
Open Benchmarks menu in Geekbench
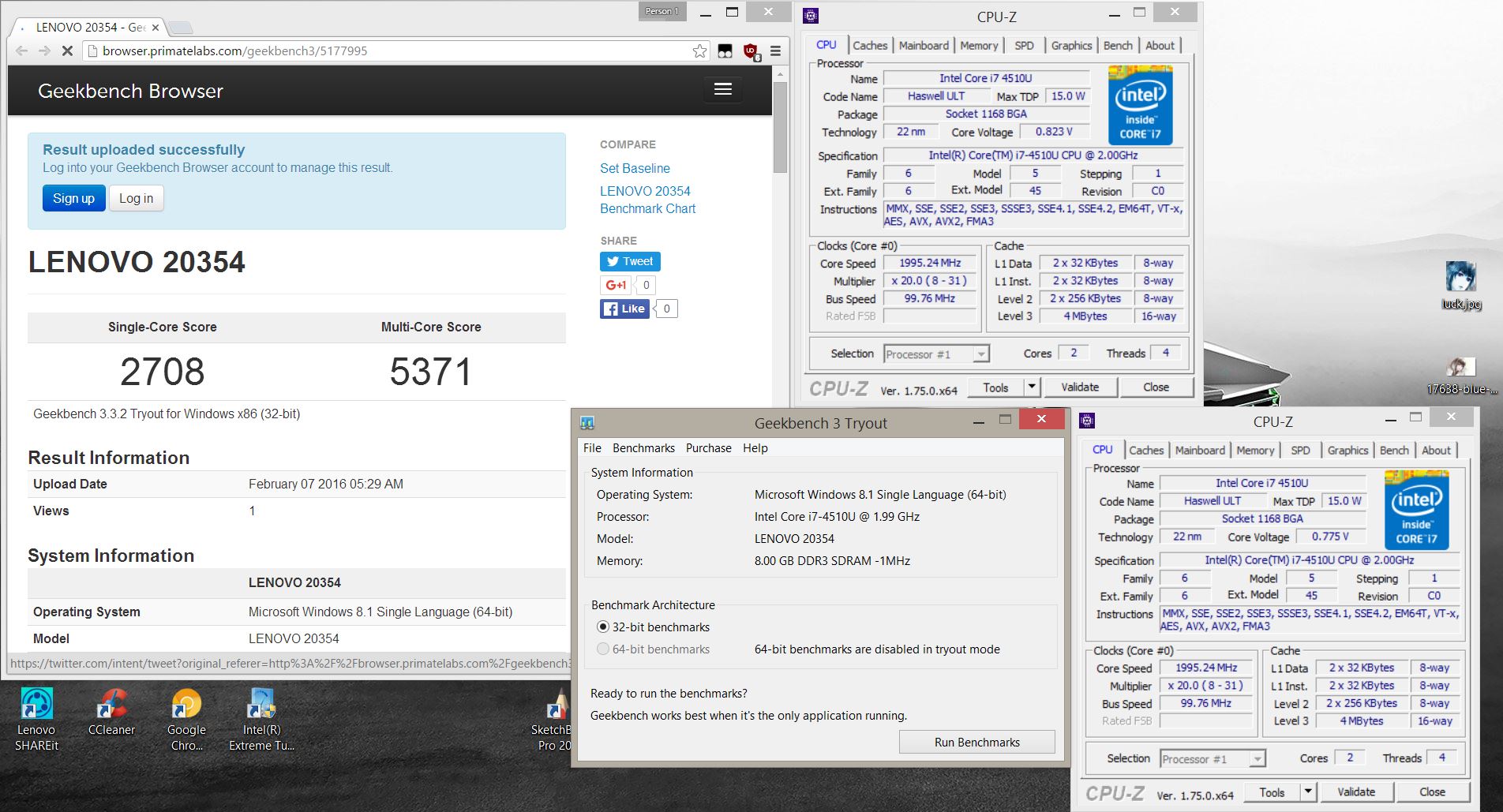tap(643, 447)
